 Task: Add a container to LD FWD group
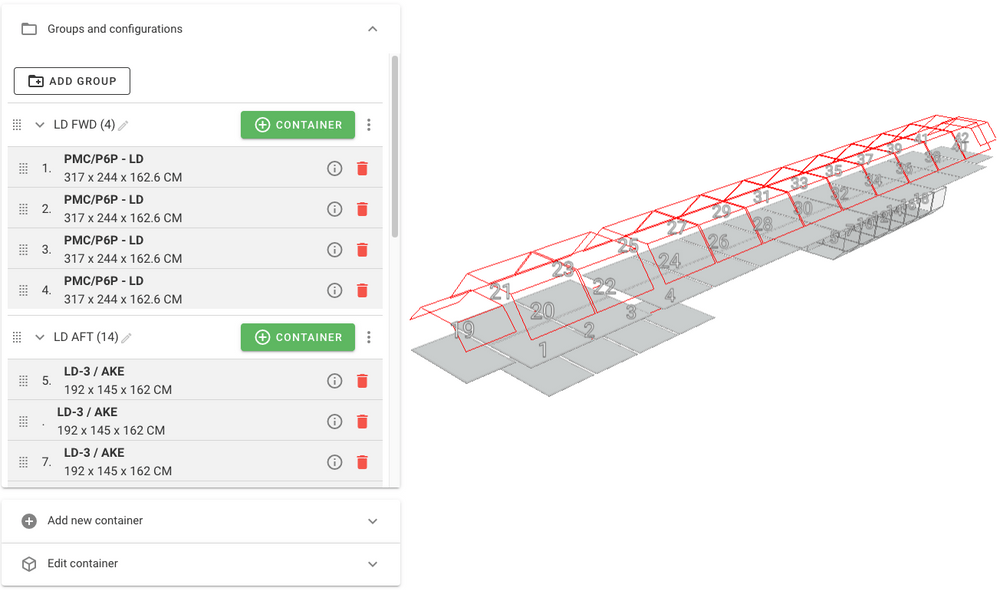(298, 125)
